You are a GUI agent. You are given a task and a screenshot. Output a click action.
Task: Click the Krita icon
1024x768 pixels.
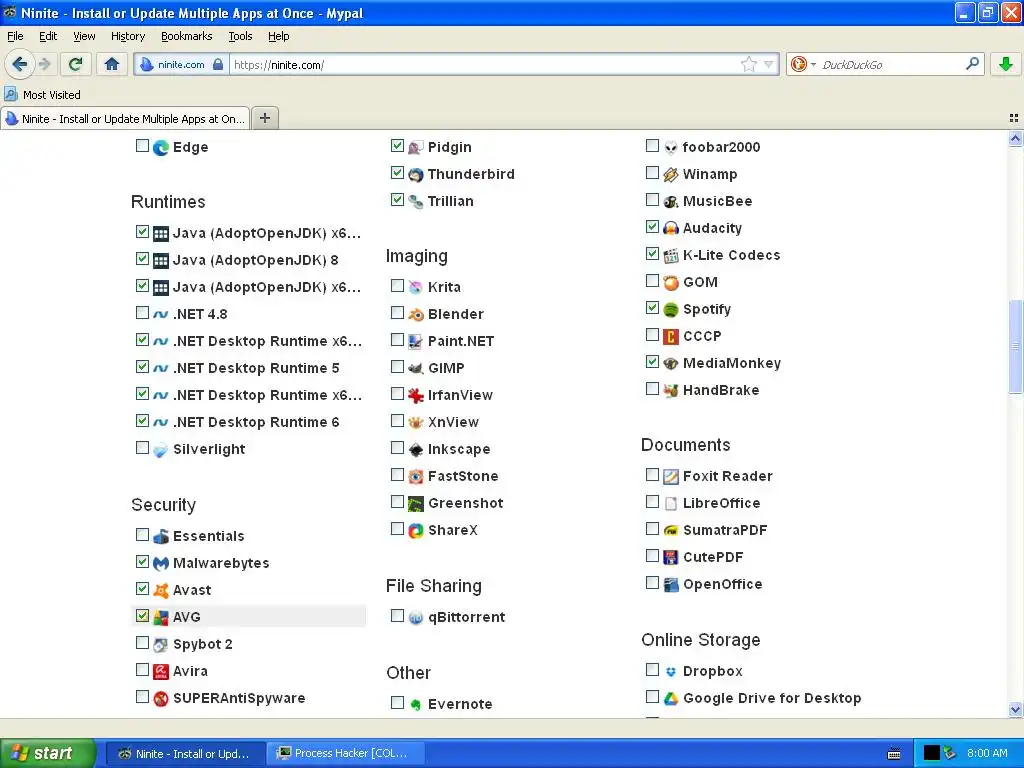(x=415, y=287)
